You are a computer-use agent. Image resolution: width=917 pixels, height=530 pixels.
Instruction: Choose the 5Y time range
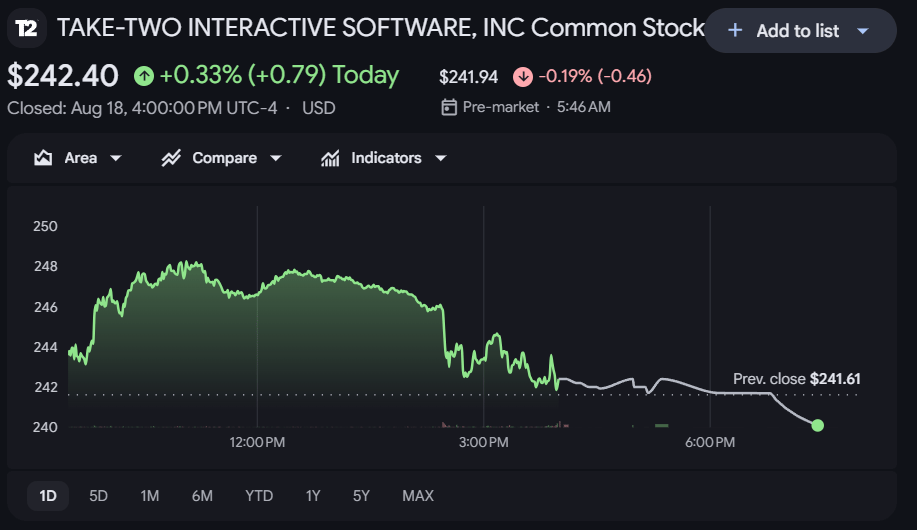tap(361, 496)
